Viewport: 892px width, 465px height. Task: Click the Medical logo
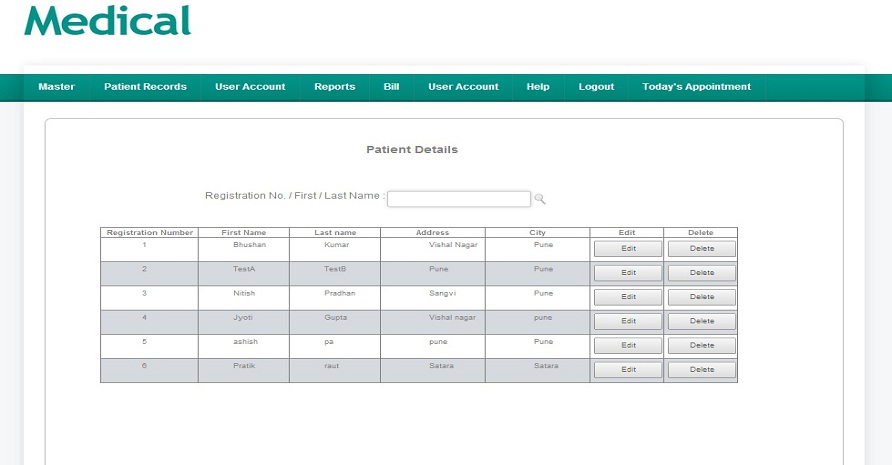108,21
